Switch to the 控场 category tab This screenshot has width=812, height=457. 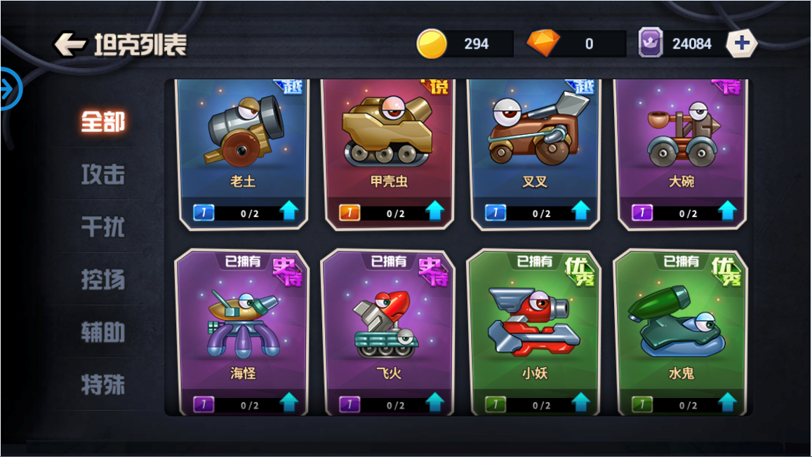pos(103,280)
